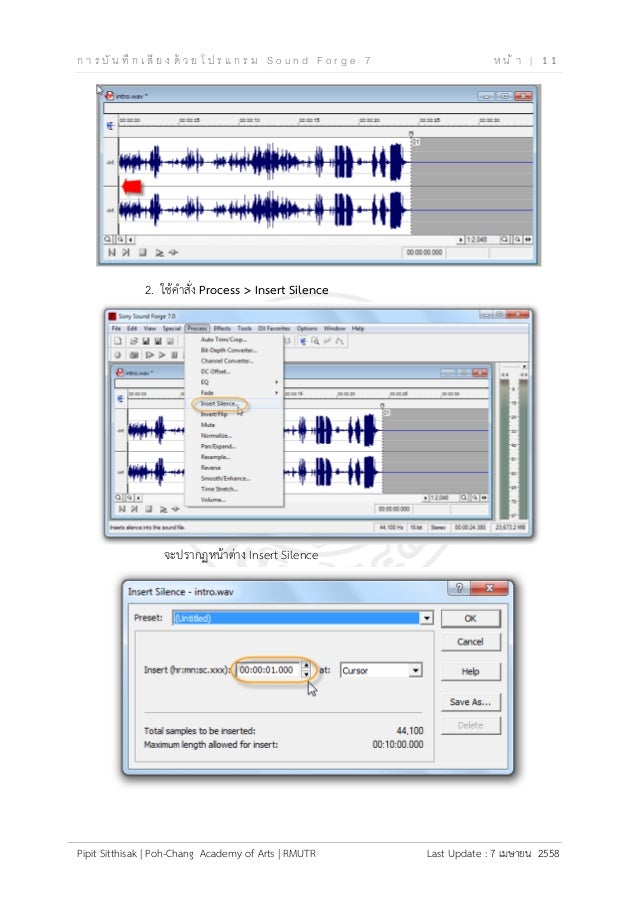Click the New file icon in Sound Forge toolbar

[x=117, y=342]
